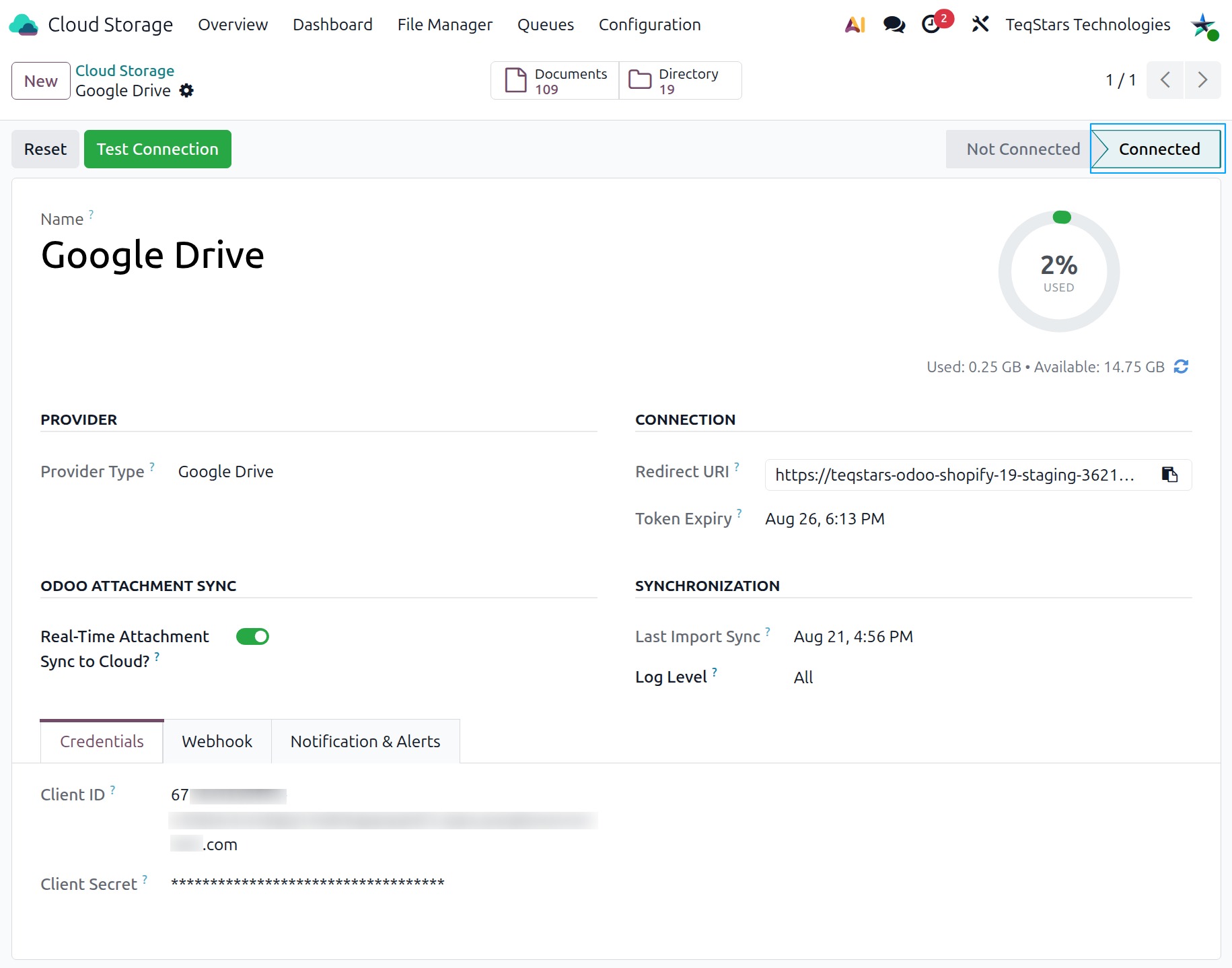This screenshot has height=968, width=1232.
Task: Click the Token Expiry date value
Action: click(x=825, y=519)
